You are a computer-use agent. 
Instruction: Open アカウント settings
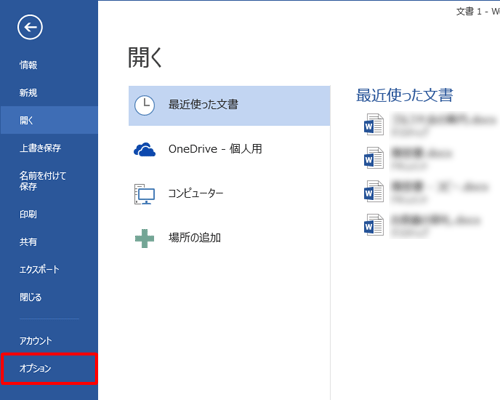point(49,341)
